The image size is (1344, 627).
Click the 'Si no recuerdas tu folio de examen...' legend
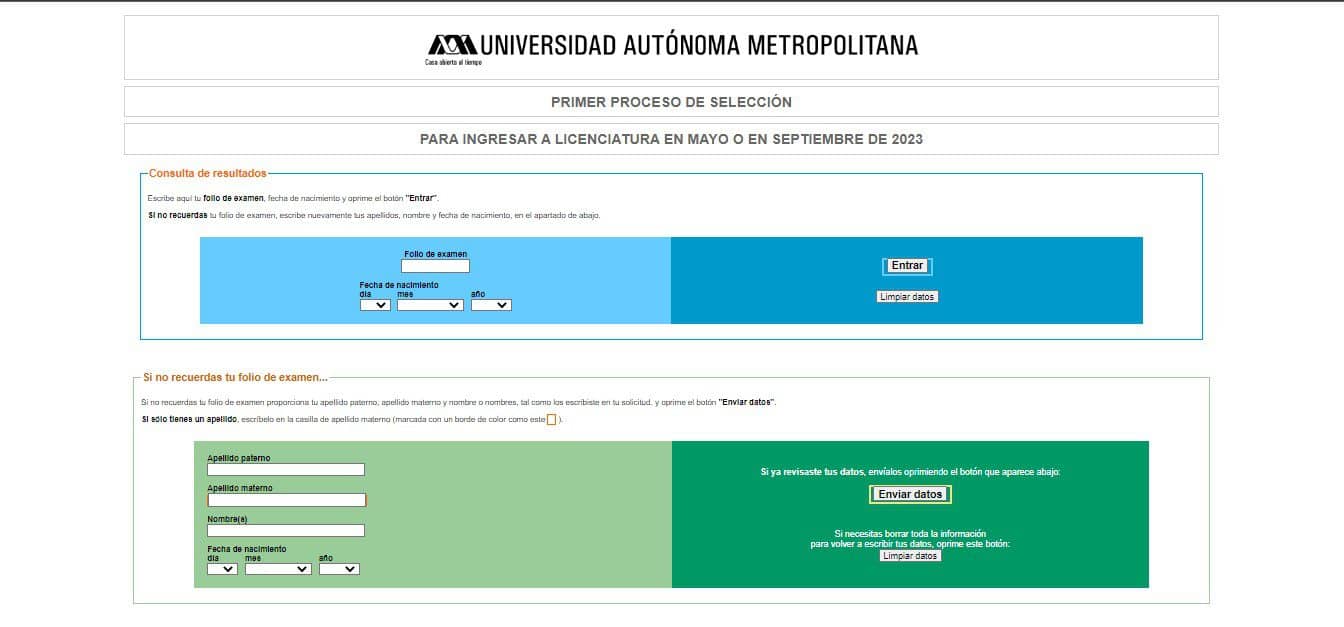235,377
